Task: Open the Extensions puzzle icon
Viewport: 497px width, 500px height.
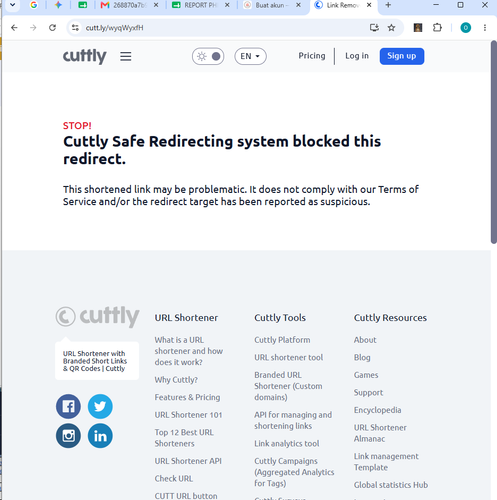Action: [x=437, y=28]
